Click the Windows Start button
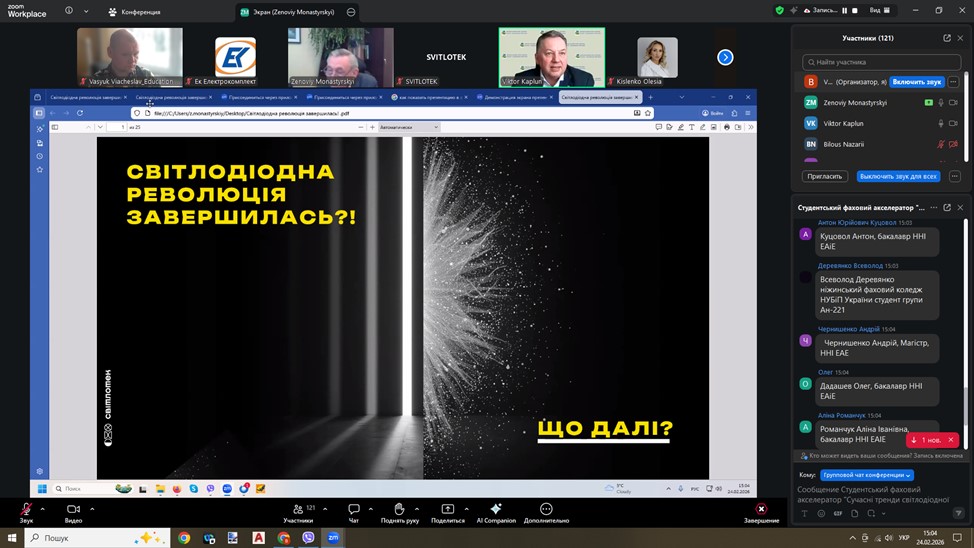This screenshot has width=974, height=548. point(12,538)
